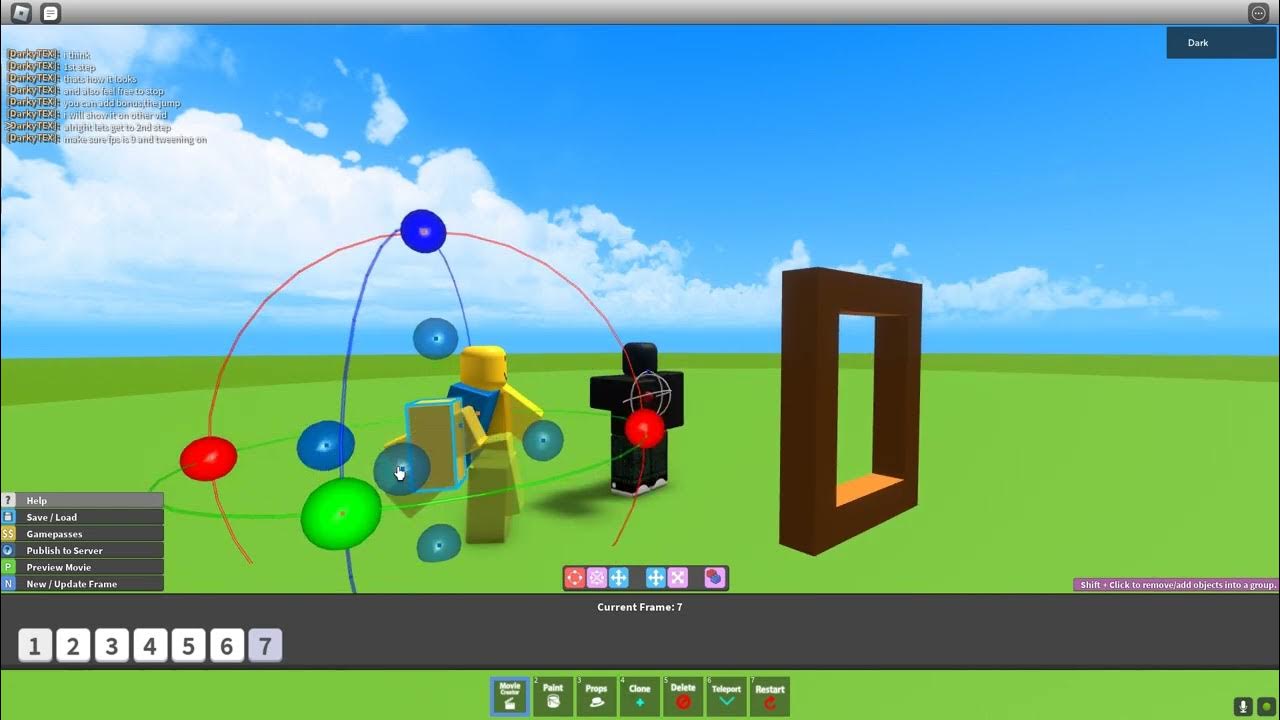Viewport: 1280px width, 720px height.
Task: Select the Restart hotbar tool
Action: [770, 696]
